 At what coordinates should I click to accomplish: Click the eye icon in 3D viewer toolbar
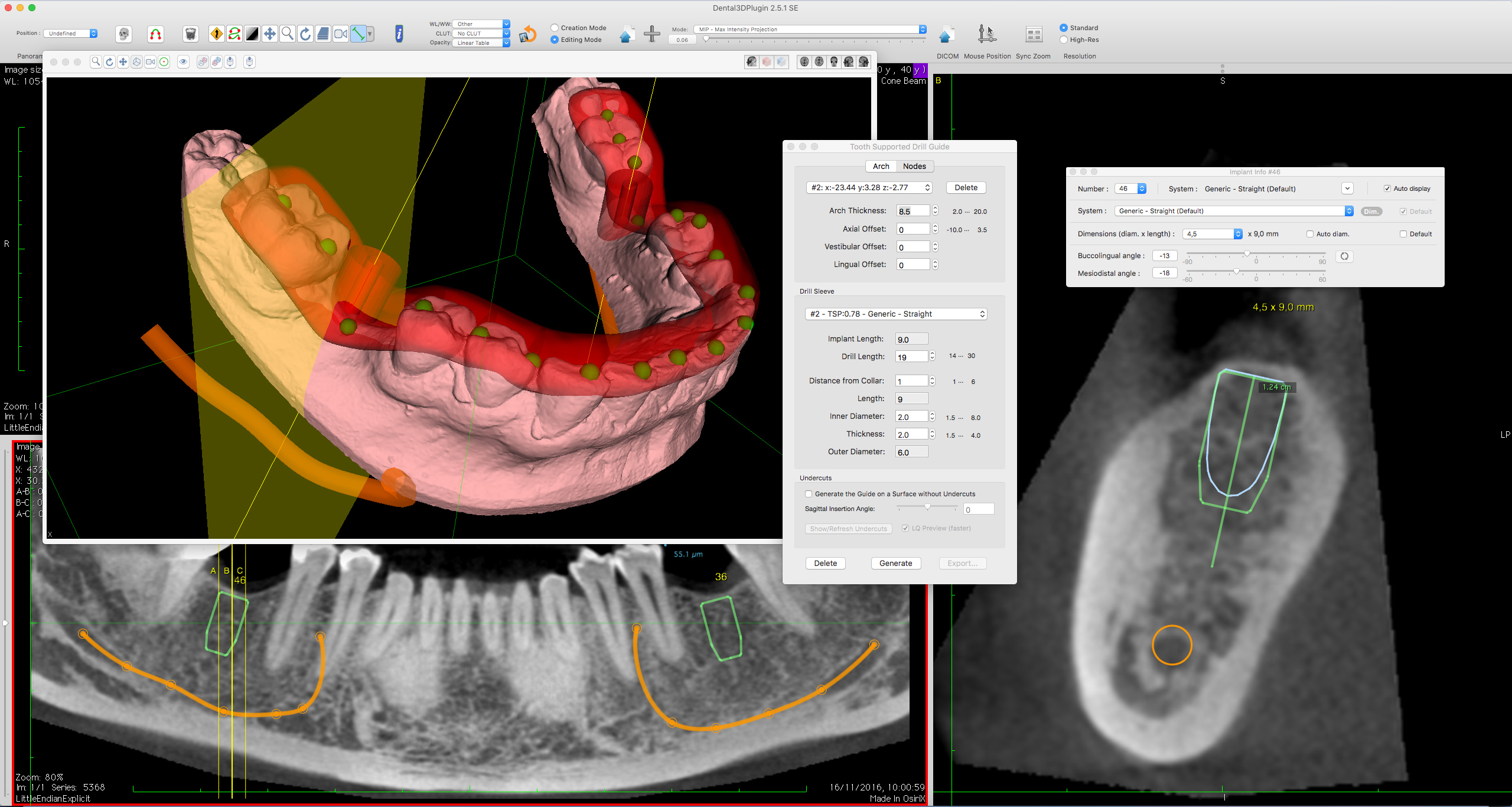[x=183, y=62]
